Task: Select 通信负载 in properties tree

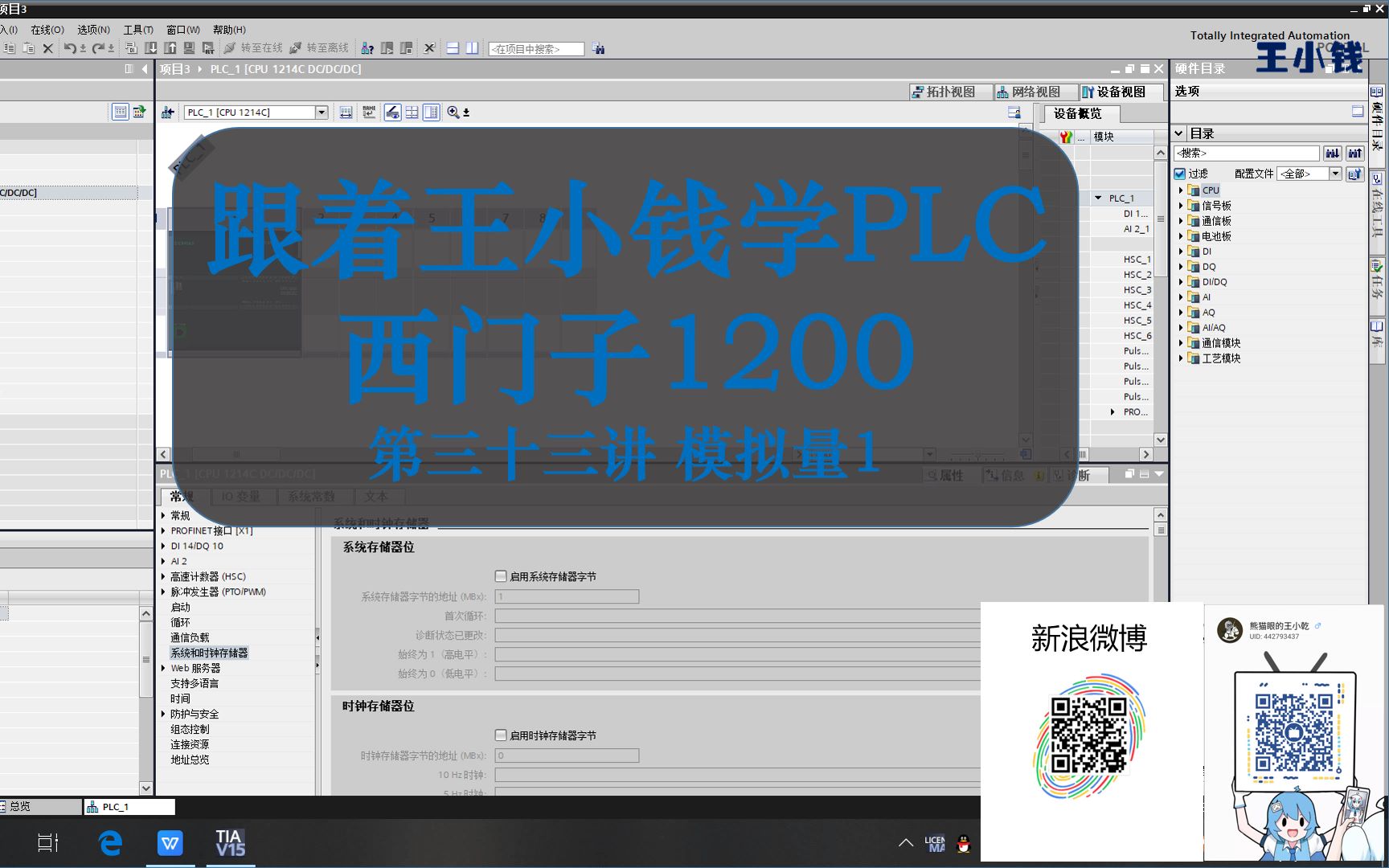Action: pos(190,637)
